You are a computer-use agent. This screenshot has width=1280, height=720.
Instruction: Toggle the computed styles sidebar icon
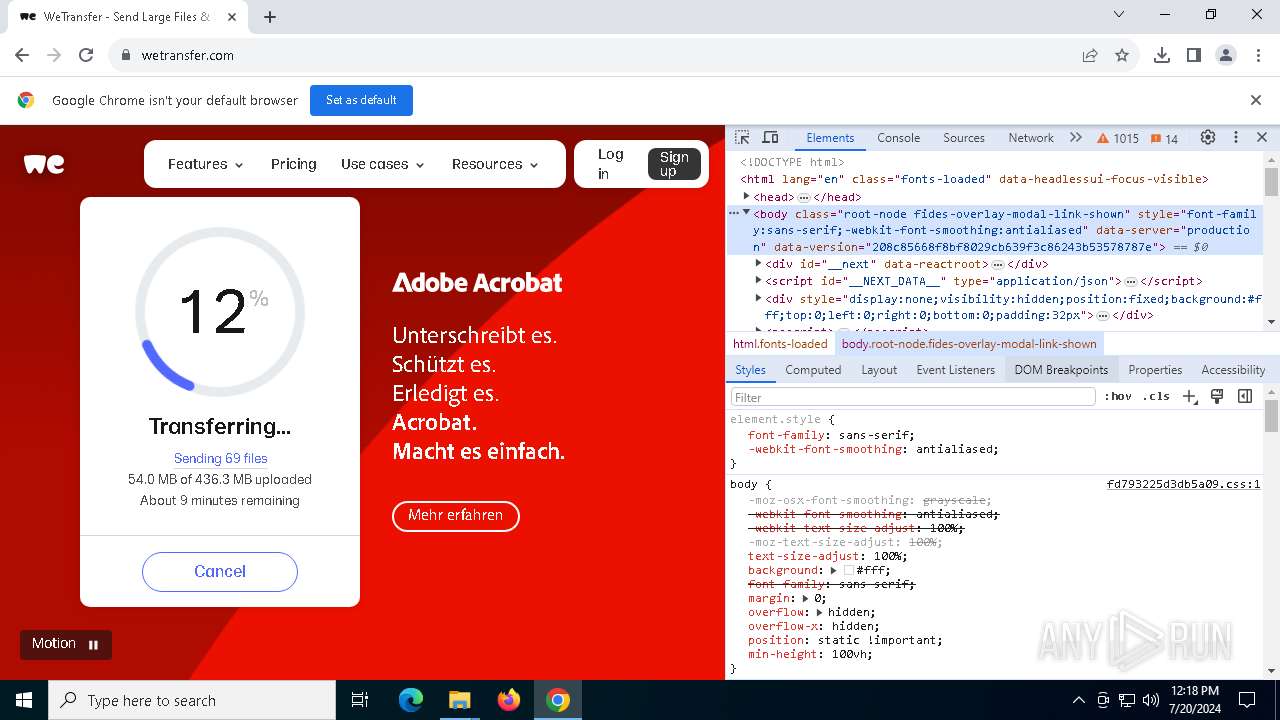point(1245,397)
